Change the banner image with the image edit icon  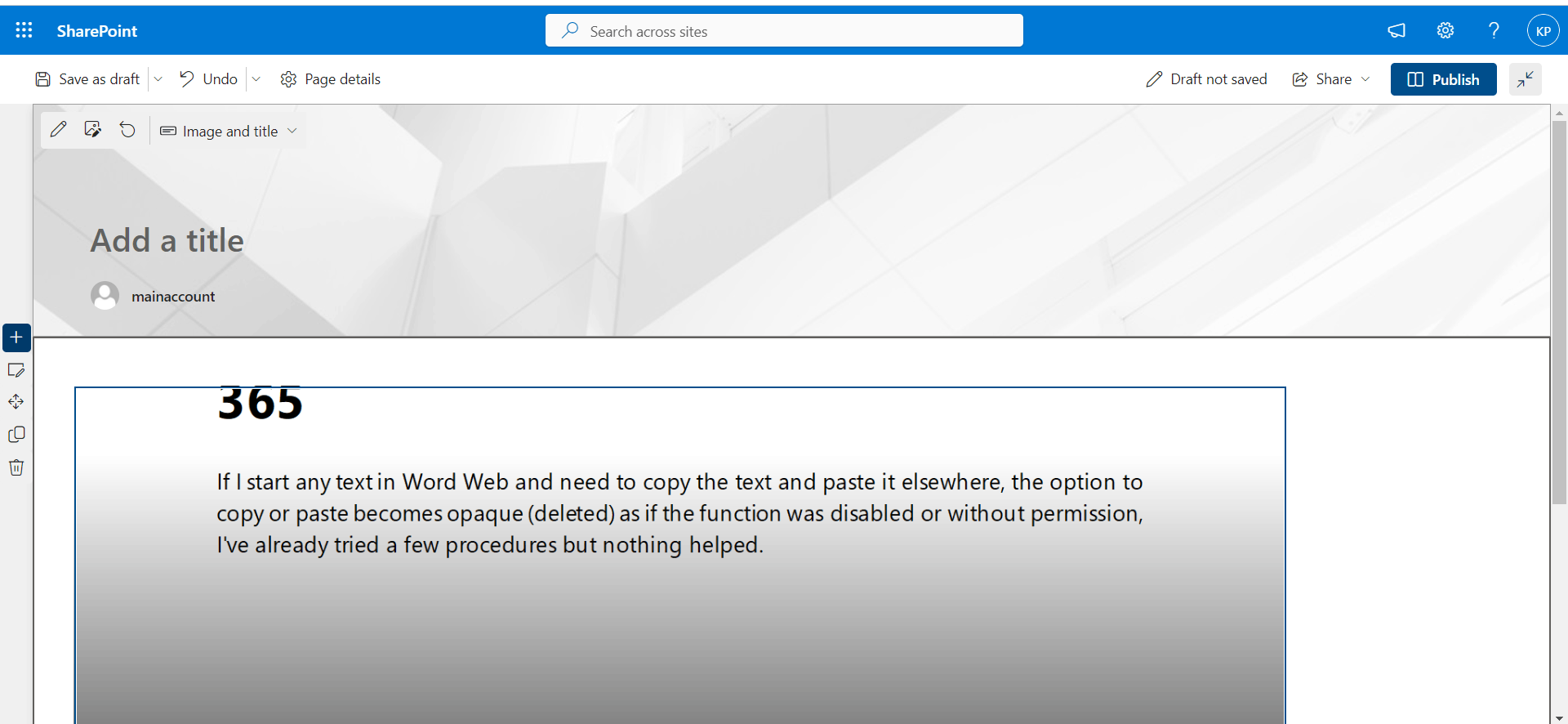(92, 130)
